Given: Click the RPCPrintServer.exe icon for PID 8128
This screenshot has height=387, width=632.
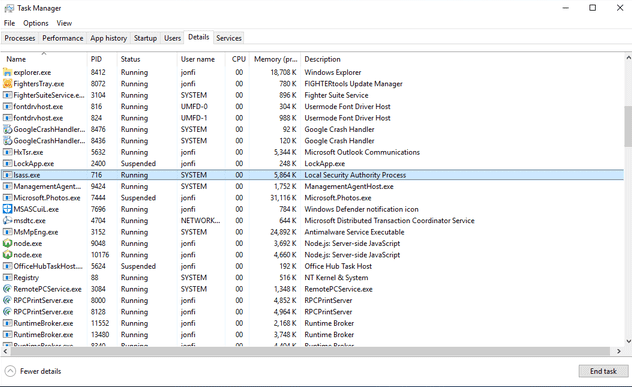Looking at the screenshot, I should click(x=7, y=312).
